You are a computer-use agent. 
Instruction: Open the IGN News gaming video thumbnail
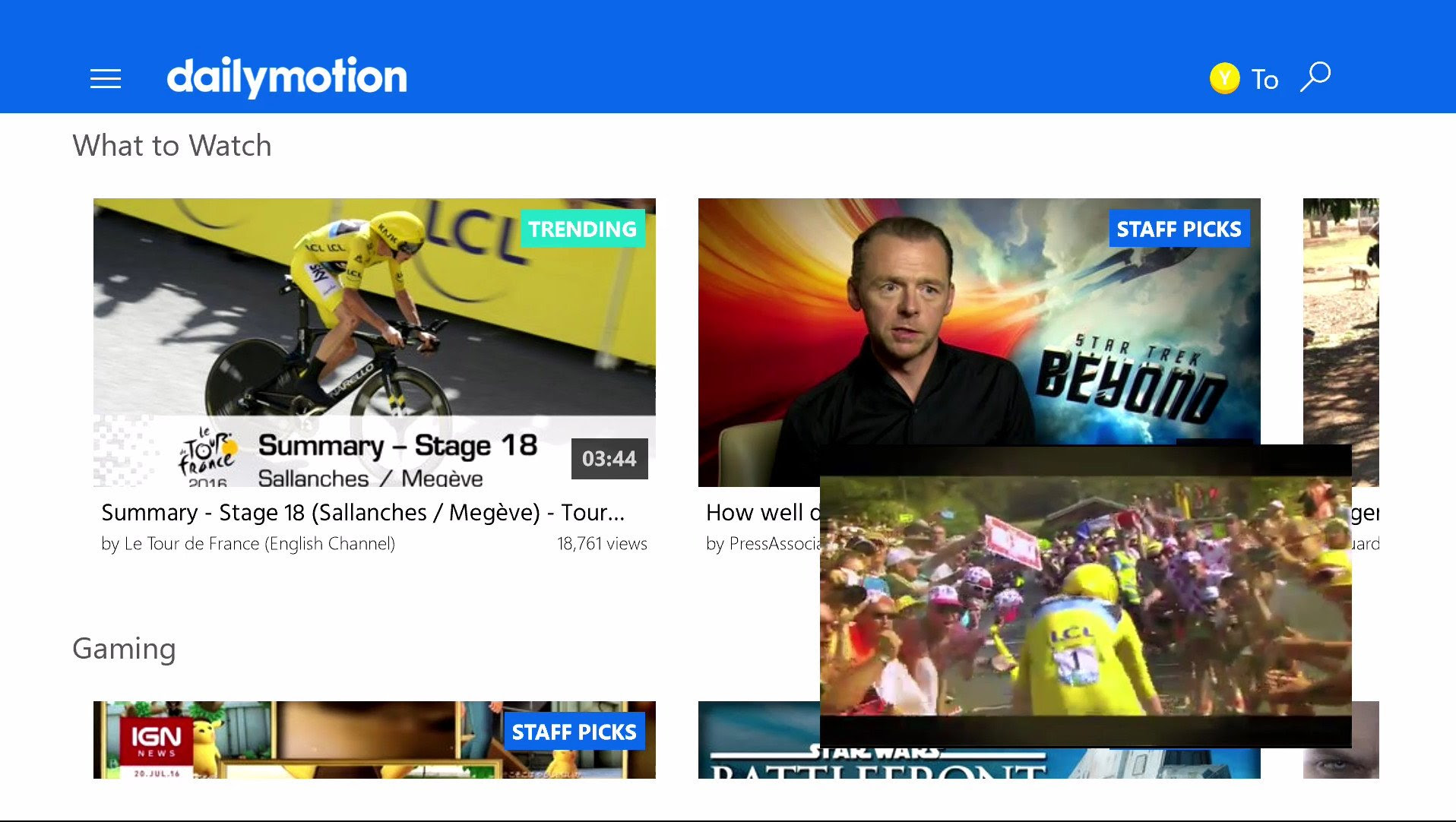[374, 739]
